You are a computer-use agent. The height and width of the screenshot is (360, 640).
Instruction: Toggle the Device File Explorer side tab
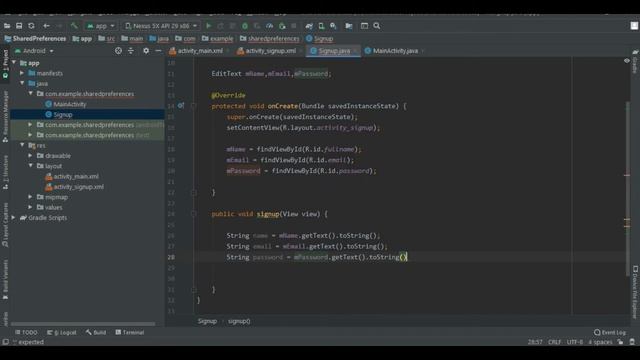[x=635, y=292]
